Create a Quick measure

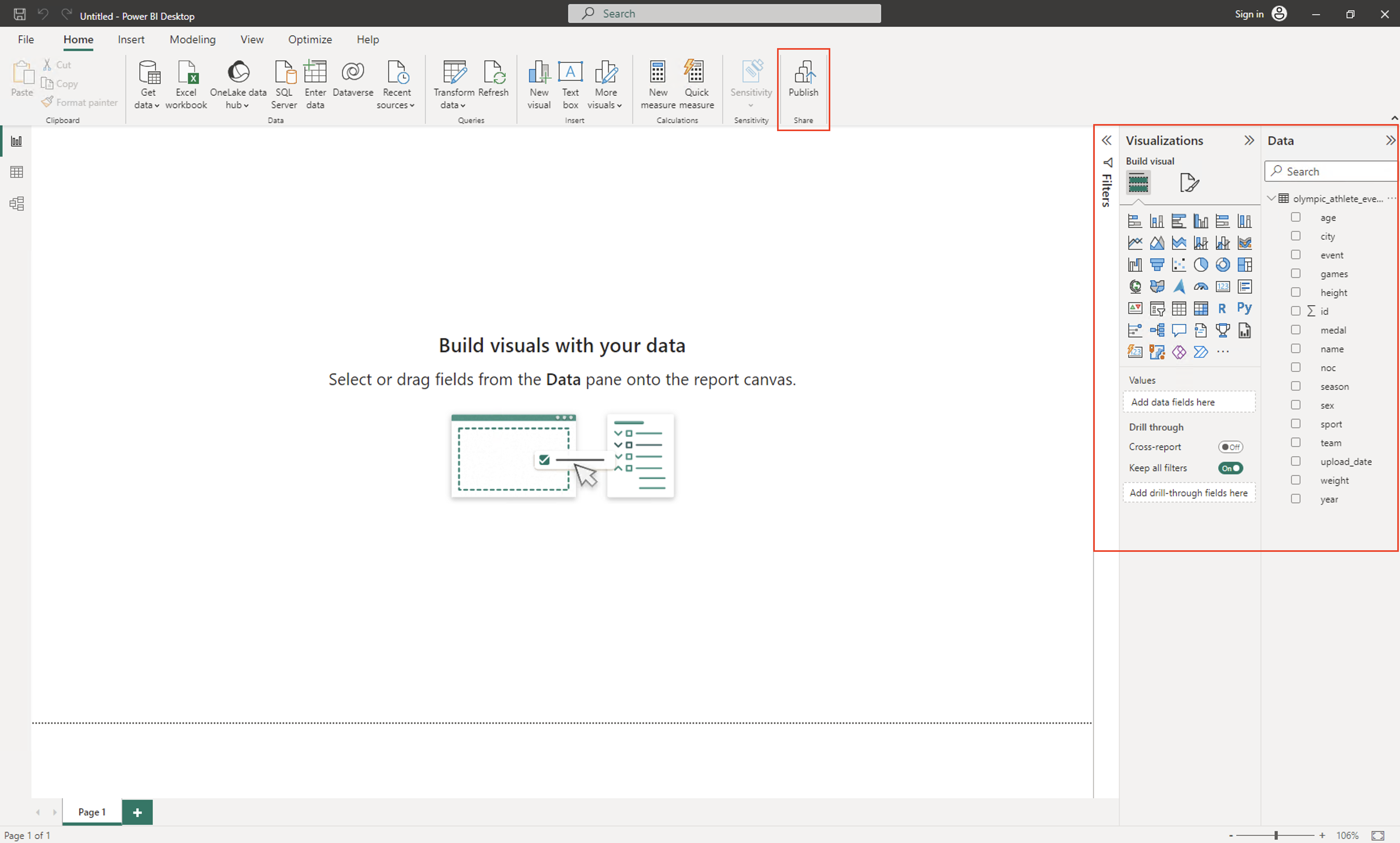(696, 85)
